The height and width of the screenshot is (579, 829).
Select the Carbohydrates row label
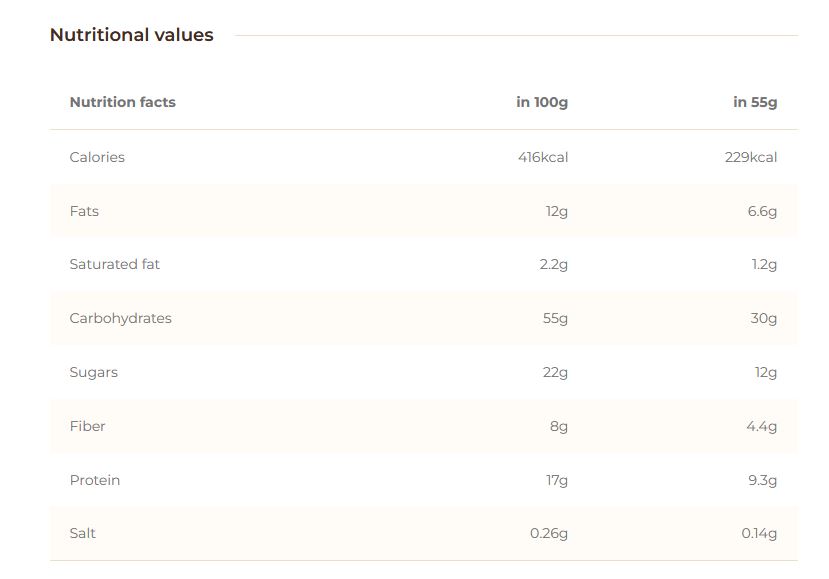121,318
